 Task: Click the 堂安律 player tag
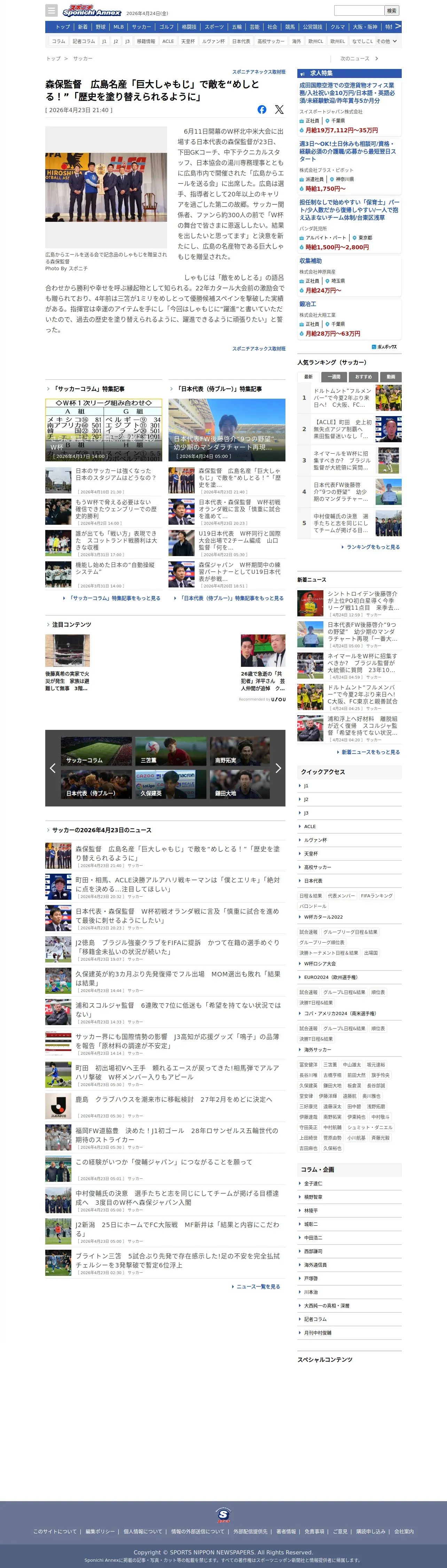click(306, 1096)
